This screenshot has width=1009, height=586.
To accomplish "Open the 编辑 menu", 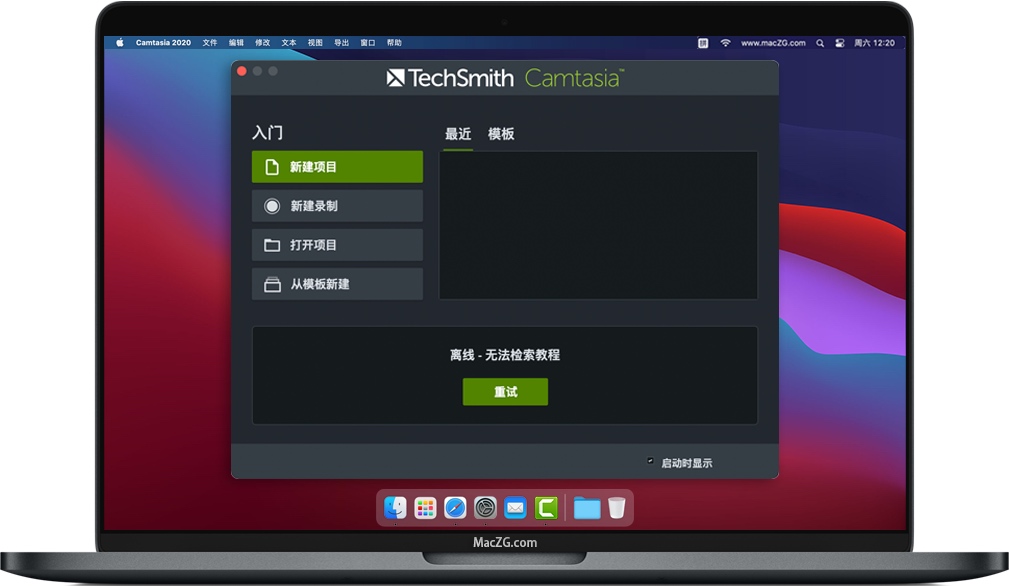I will (x=236, y=43).
